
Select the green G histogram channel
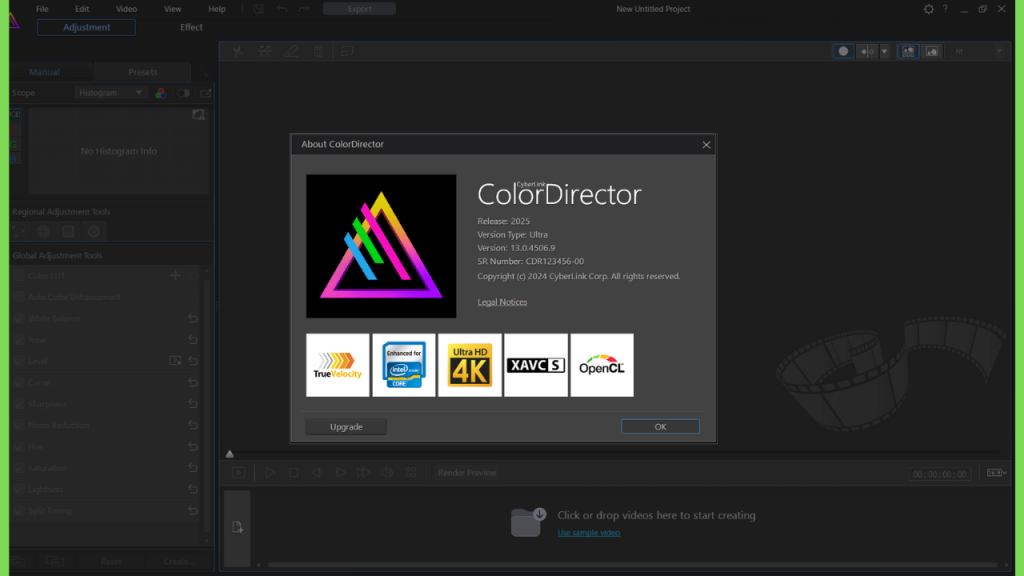tap(14, 144)
